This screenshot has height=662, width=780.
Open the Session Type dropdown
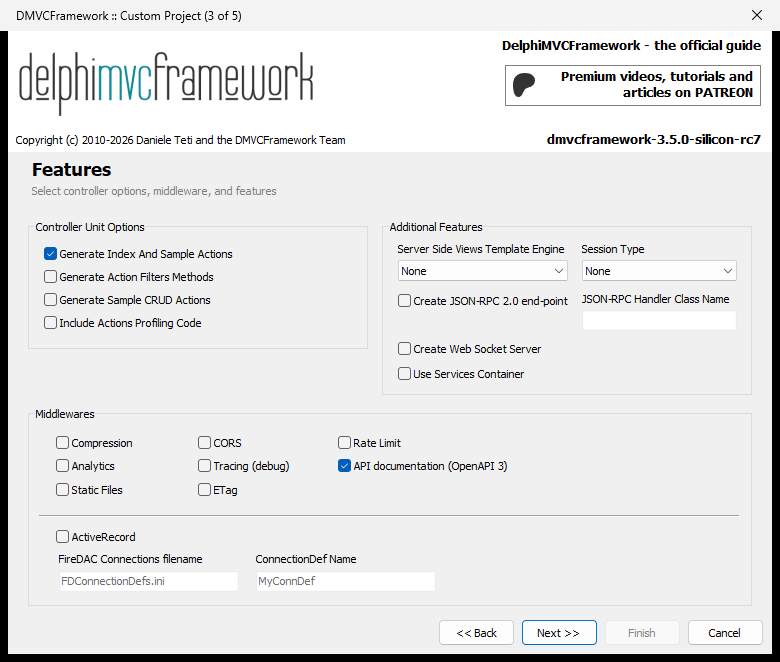(x=659, y=271)
